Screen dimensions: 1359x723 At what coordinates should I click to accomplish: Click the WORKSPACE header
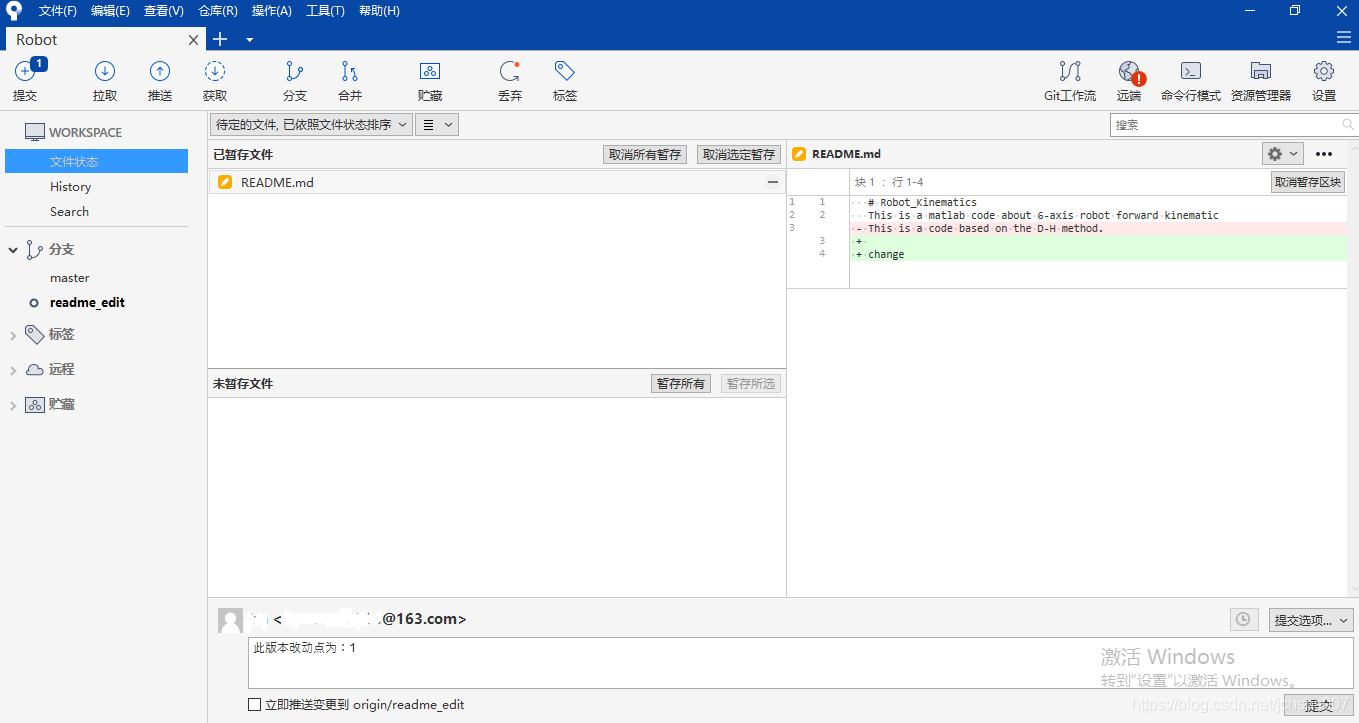click(x=85, y=132)
